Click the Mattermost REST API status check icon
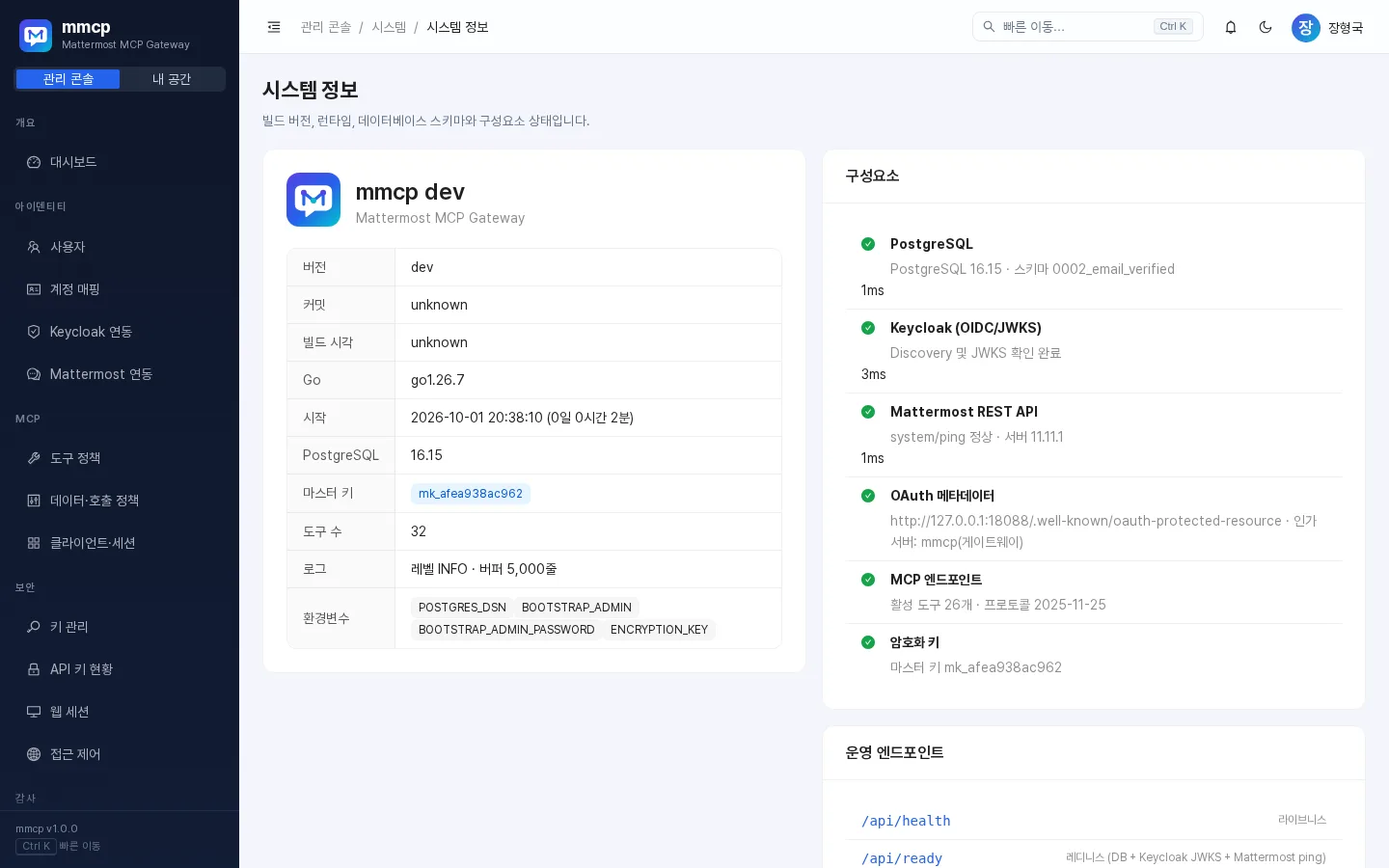The image size is (1389, 868). click(868, 412)
